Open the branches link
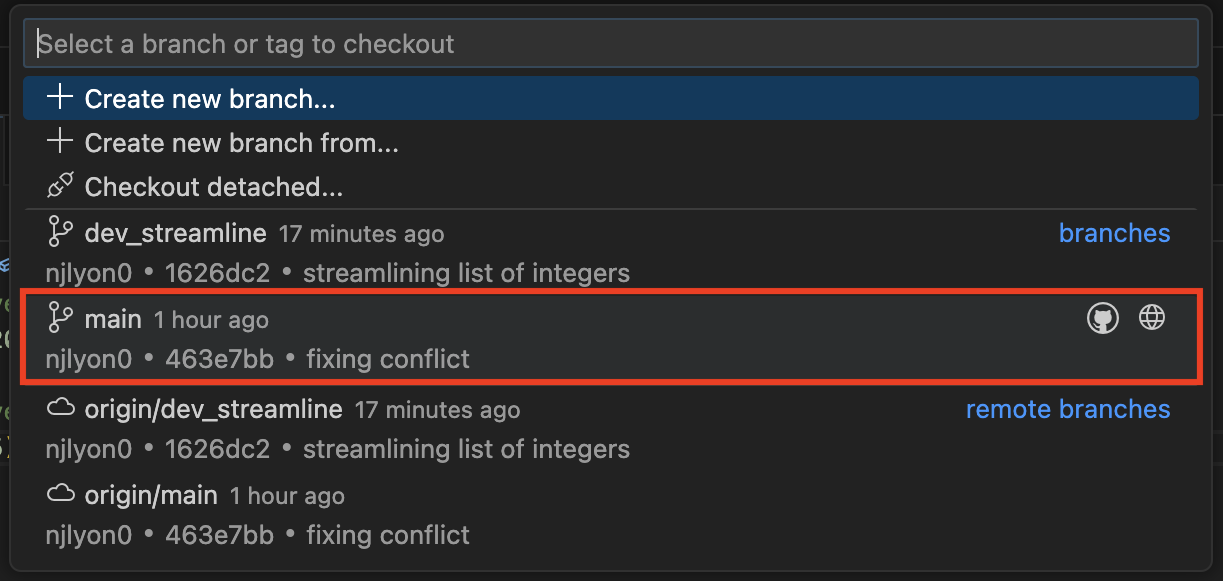 pyautogui.click(x=1114, y=232)
